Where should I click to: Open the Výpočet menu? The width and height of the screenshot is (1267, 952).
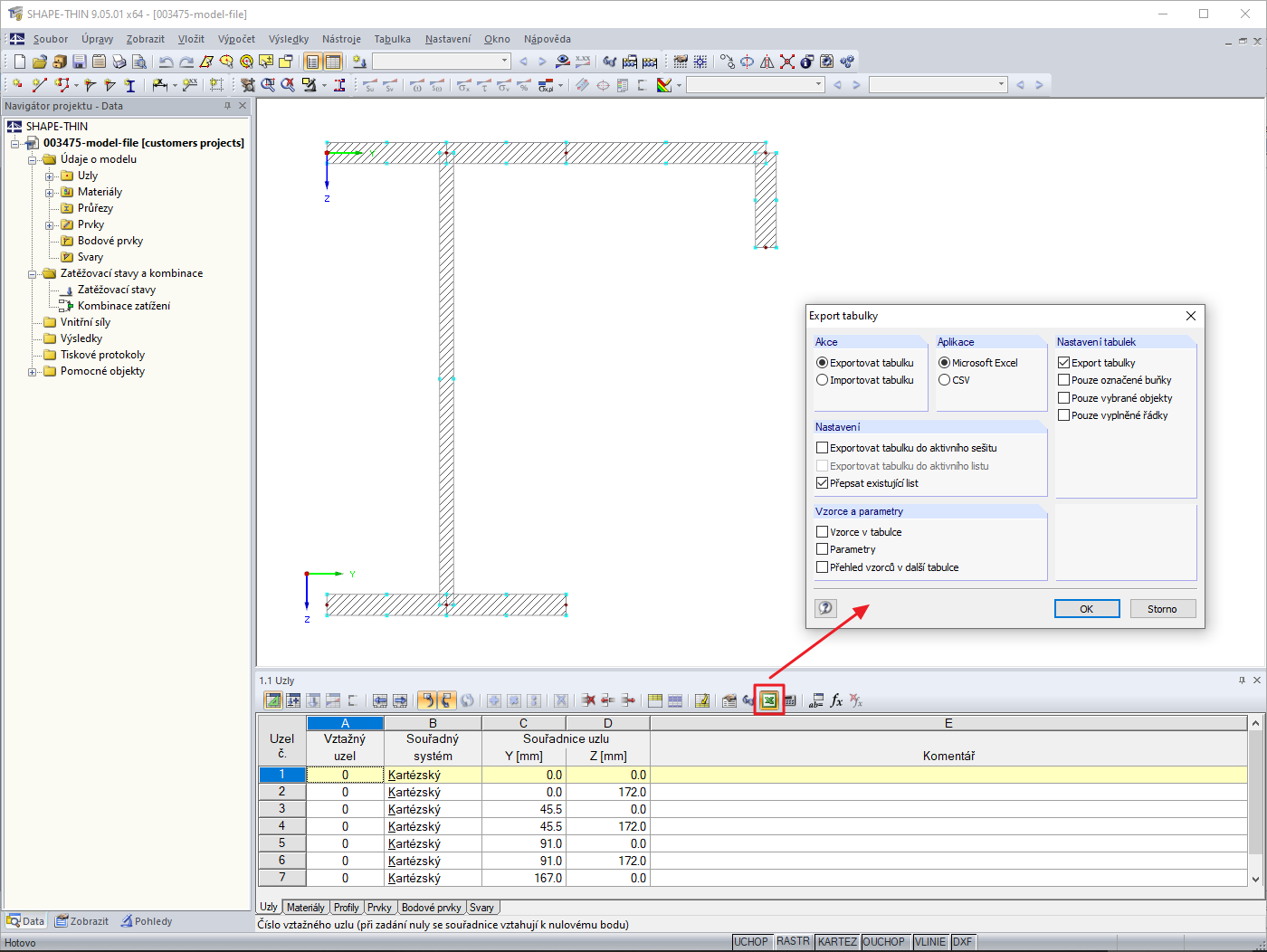235,39
